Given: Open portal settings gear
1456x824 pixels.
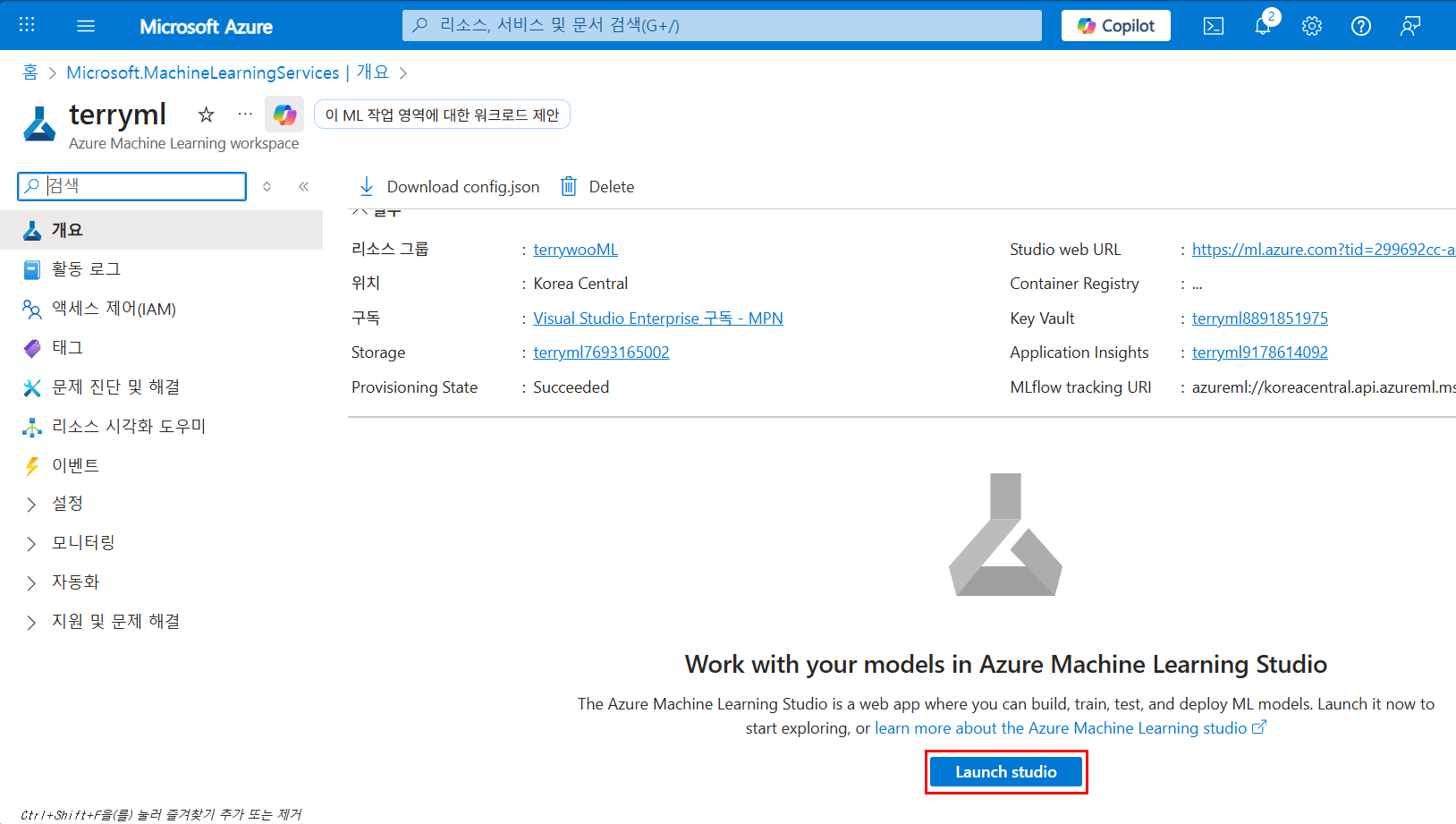Looking at the screenshot, I should click(1311, 25).
